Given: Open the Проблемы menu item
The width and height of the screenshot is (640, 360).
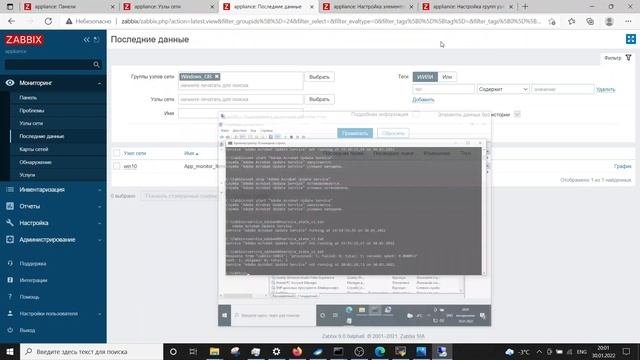Looking at the screenshot, I should 32,111.
